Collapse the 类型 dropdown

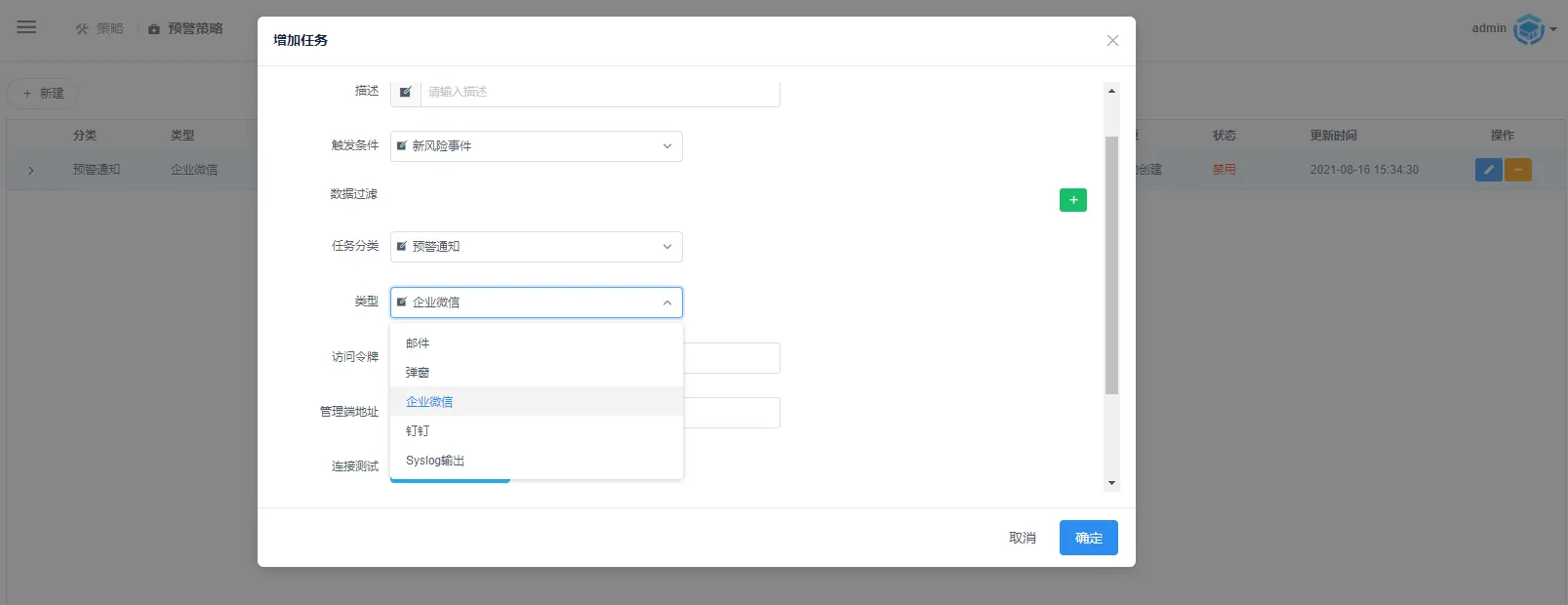point(537,302)
